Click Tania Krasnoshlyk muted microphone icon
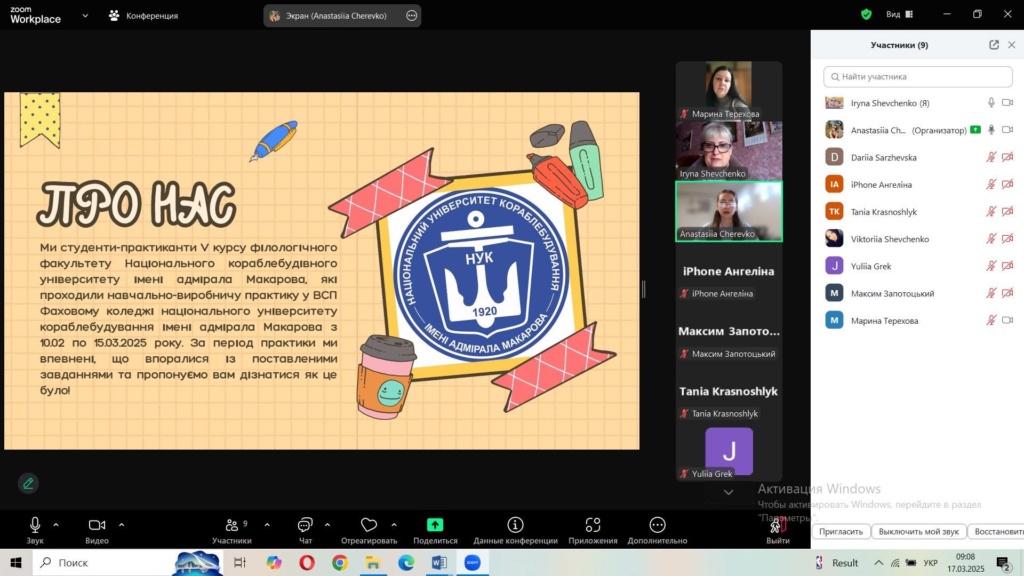 tap(991, 212)
